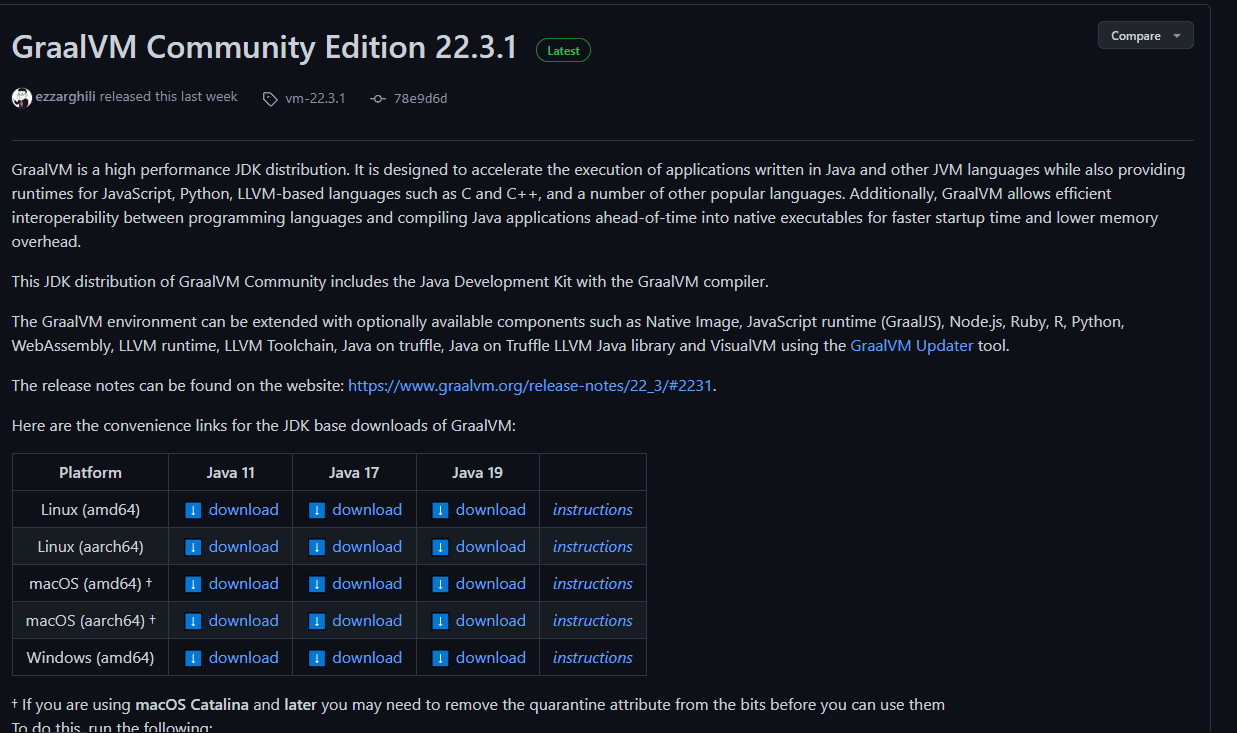This screenshot has height=733, width=1237.
Task: Open instructions for Linux (amd64)
Action: (593, 510)
